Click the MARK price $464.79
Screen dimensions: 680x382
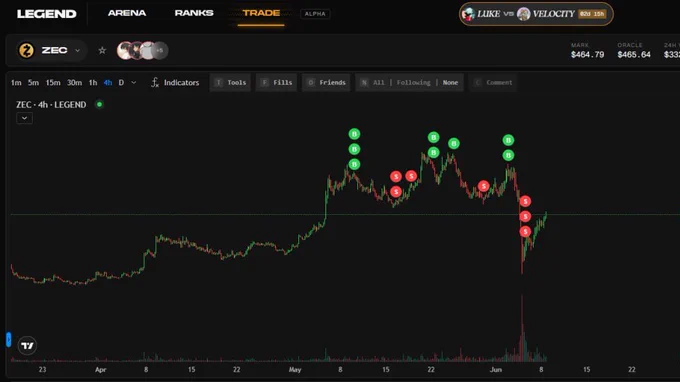click(587, 55)
